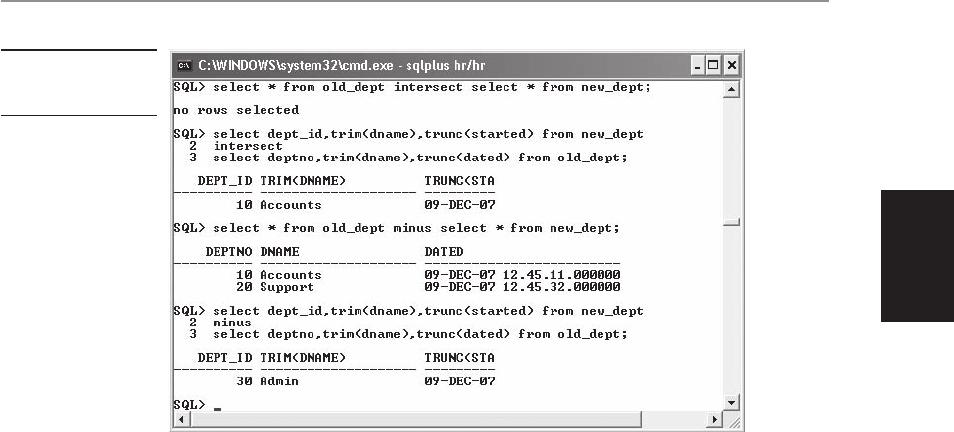Click the title bar text 'sqlplus hr/hr'
Image resolution: width=954 pixels, height=432 pixels.
coord(448,66)
